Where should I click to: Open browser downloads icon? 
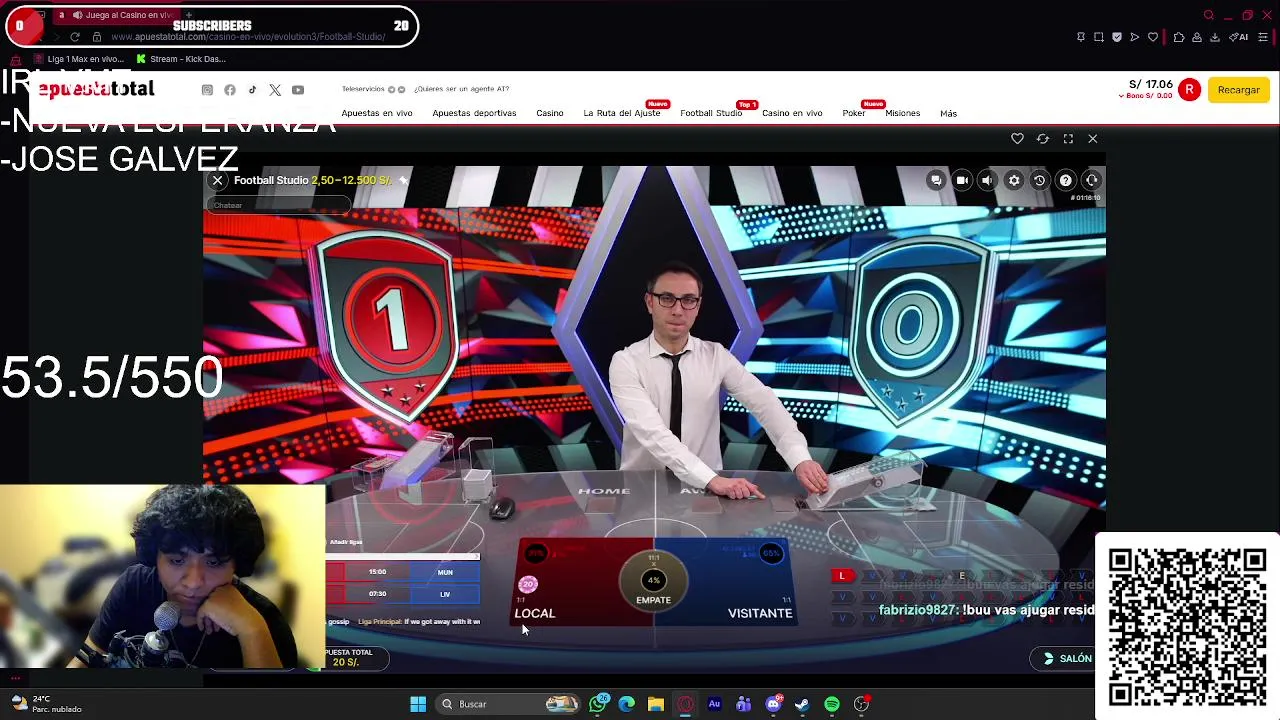click(x=1215, y=37)
